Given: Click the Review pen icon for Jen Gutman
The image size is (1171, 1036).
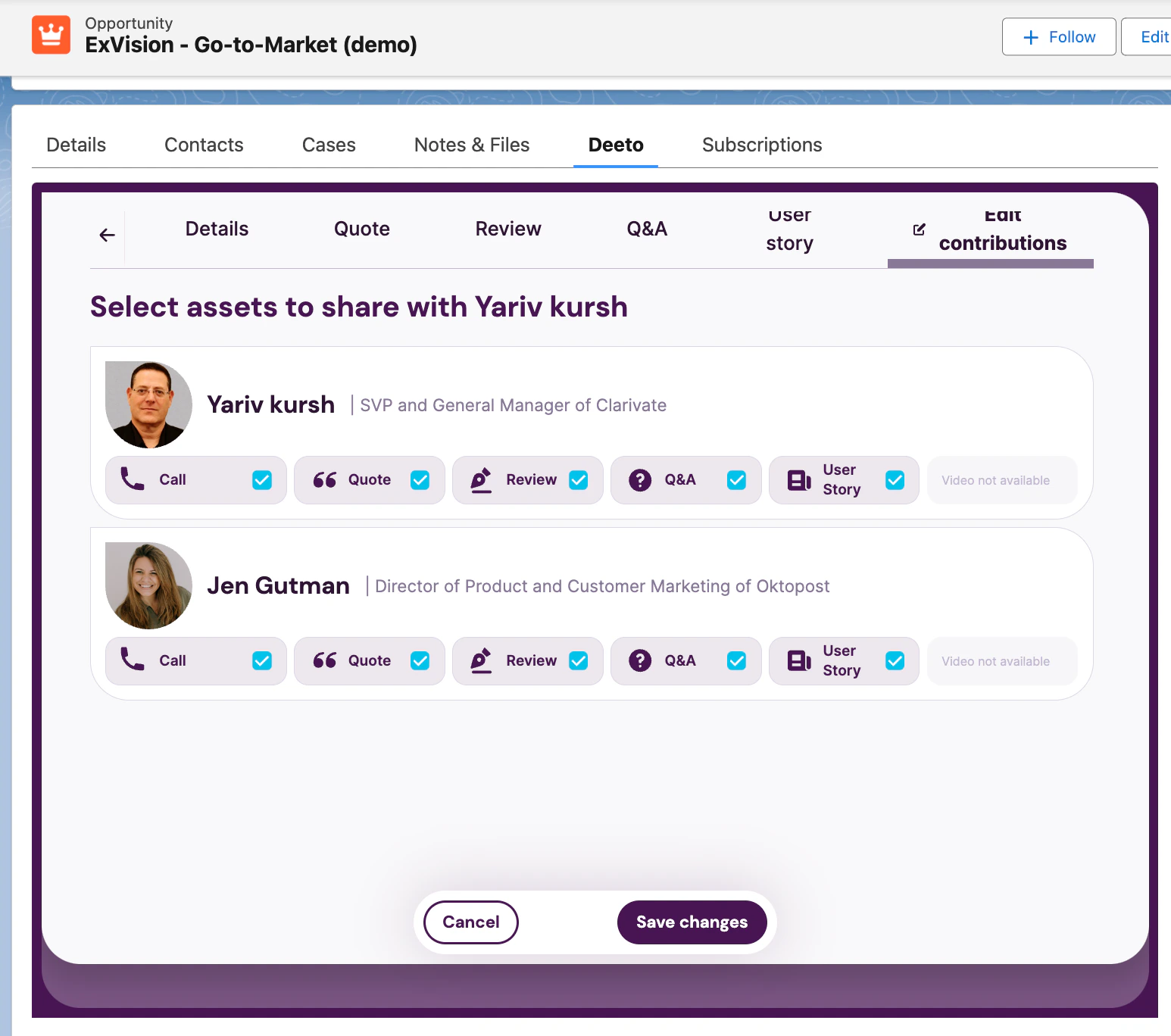Looking at the screenshot, I should (x=481, y=661).
